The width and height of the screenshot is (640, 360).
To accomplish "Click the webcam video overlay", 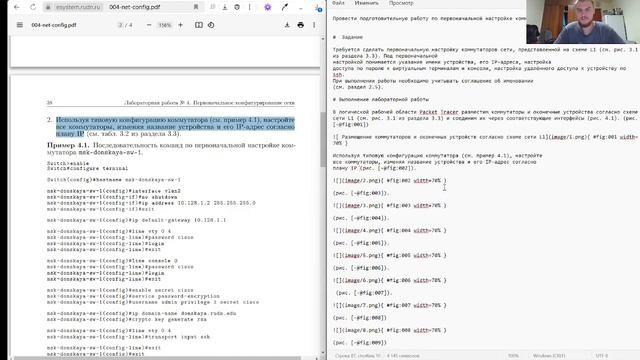I will coord(583,22).
